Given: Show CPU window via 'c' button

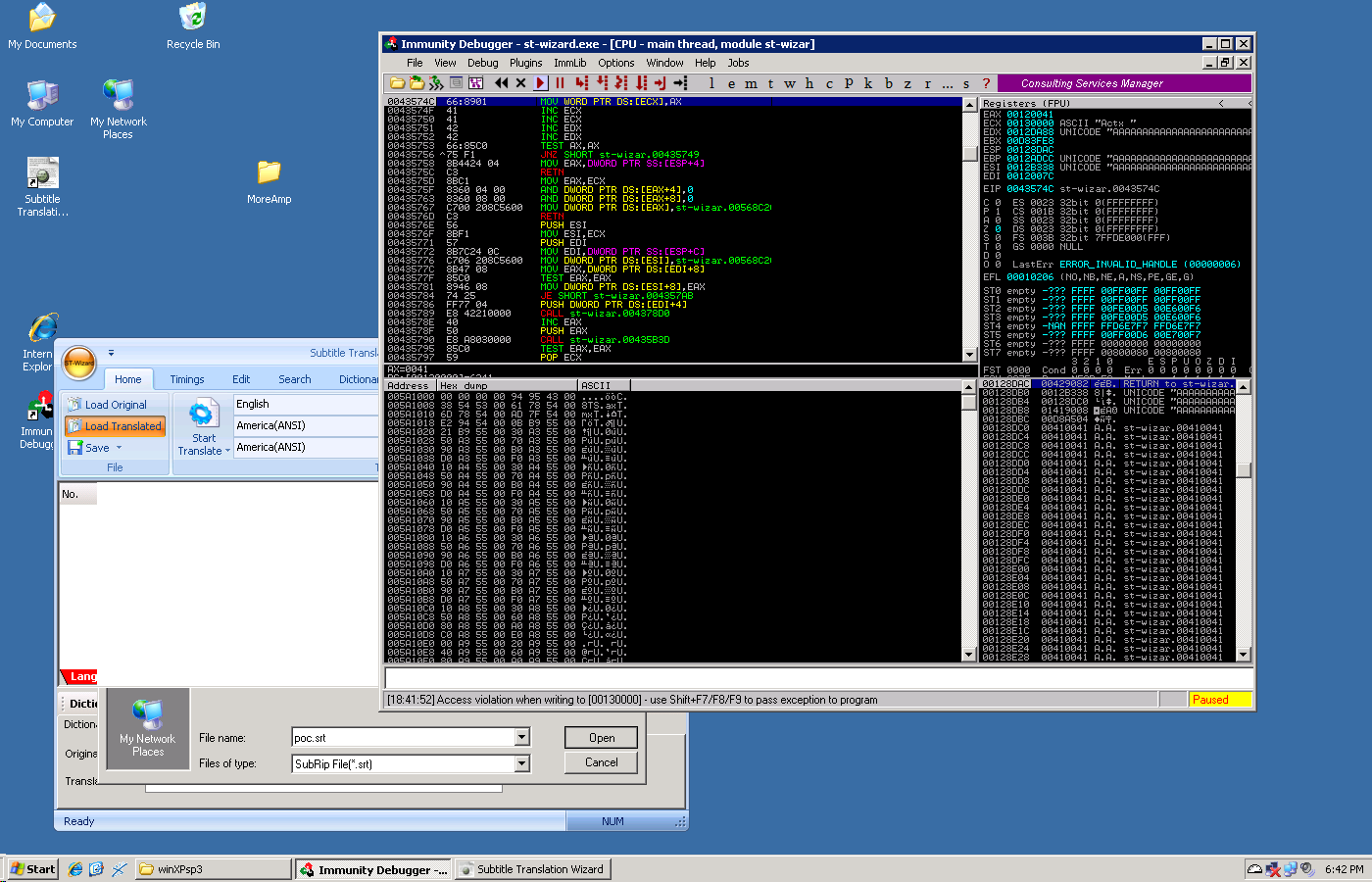Looking at the screenshot, I should [x=829, y=83].
